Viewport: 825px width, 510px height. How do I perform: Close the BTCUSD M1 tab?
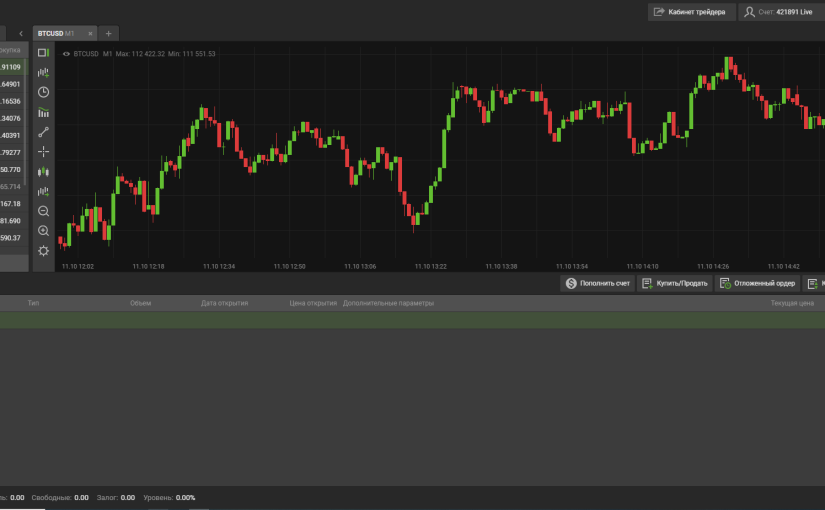(90, 33)
